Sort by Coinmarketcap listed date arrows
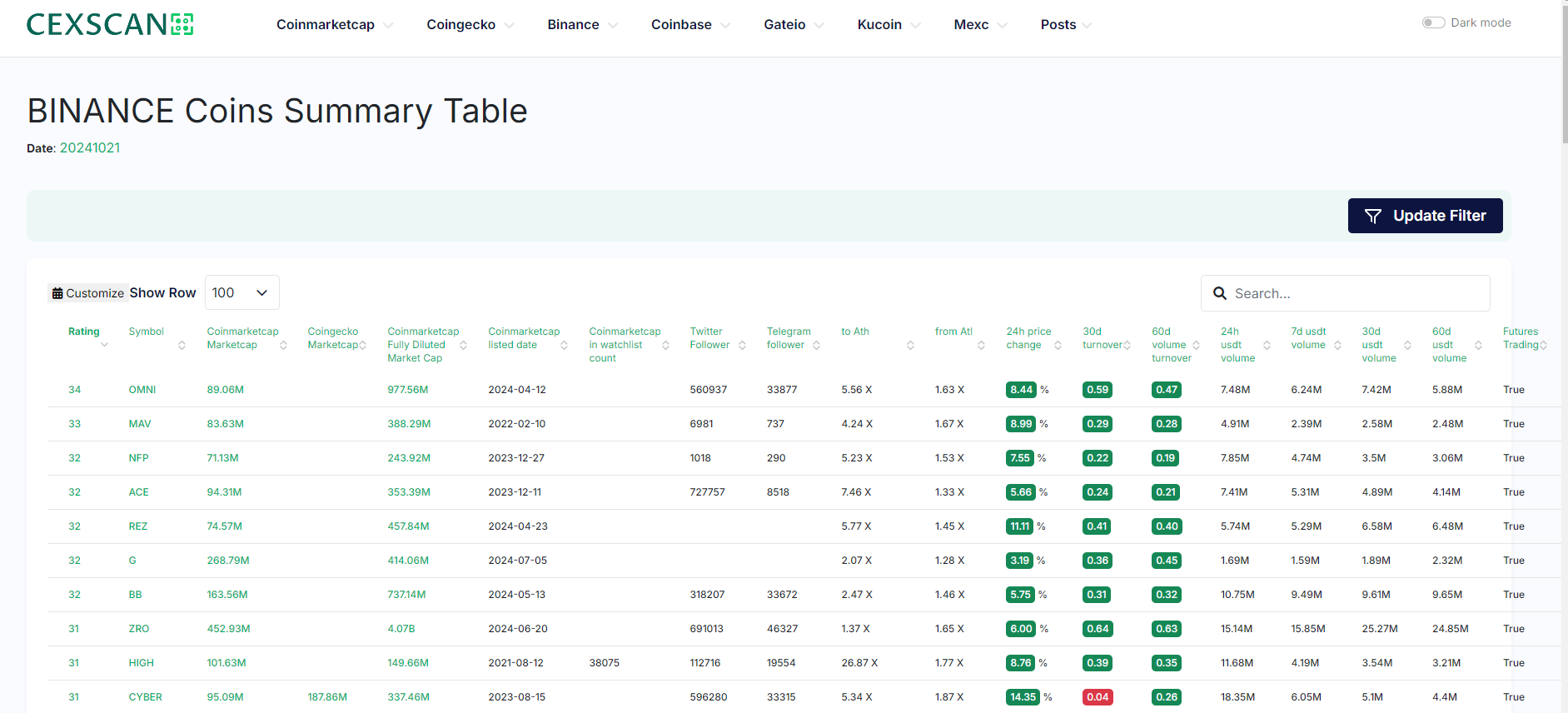The height and width of the screenshot is (713, 1568). (564, 345)
